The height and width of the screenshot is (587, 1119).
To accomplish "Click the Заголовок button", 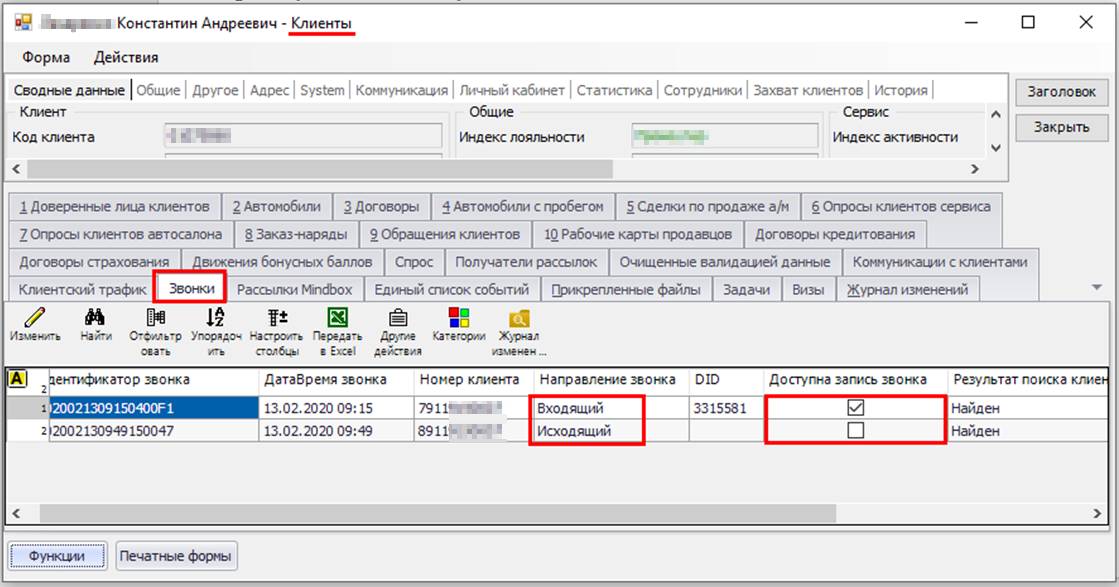I will [x=1062, y=92].
